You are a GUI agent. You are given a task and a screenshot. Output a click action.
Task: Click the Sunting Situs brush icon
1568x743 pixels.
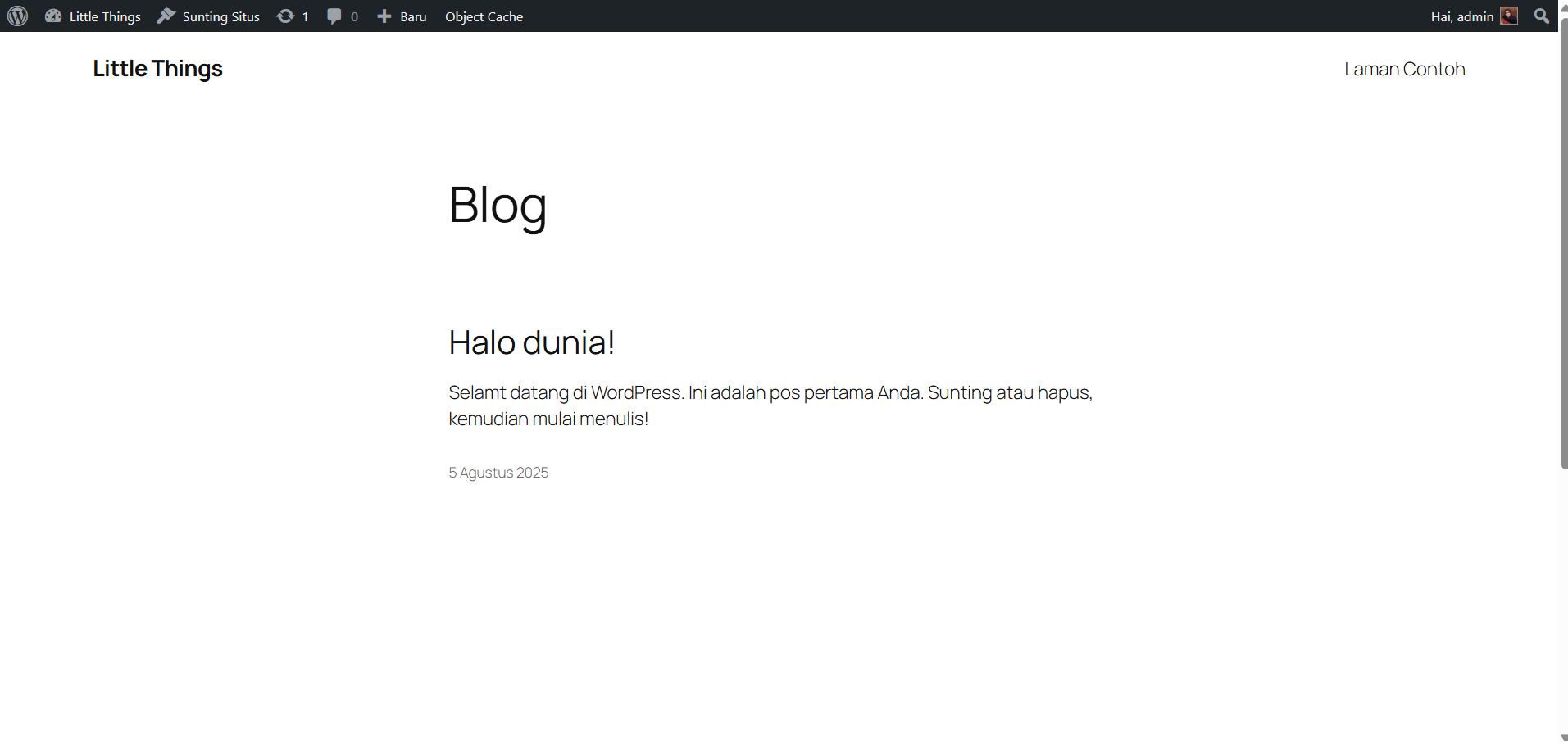(166, 16)
